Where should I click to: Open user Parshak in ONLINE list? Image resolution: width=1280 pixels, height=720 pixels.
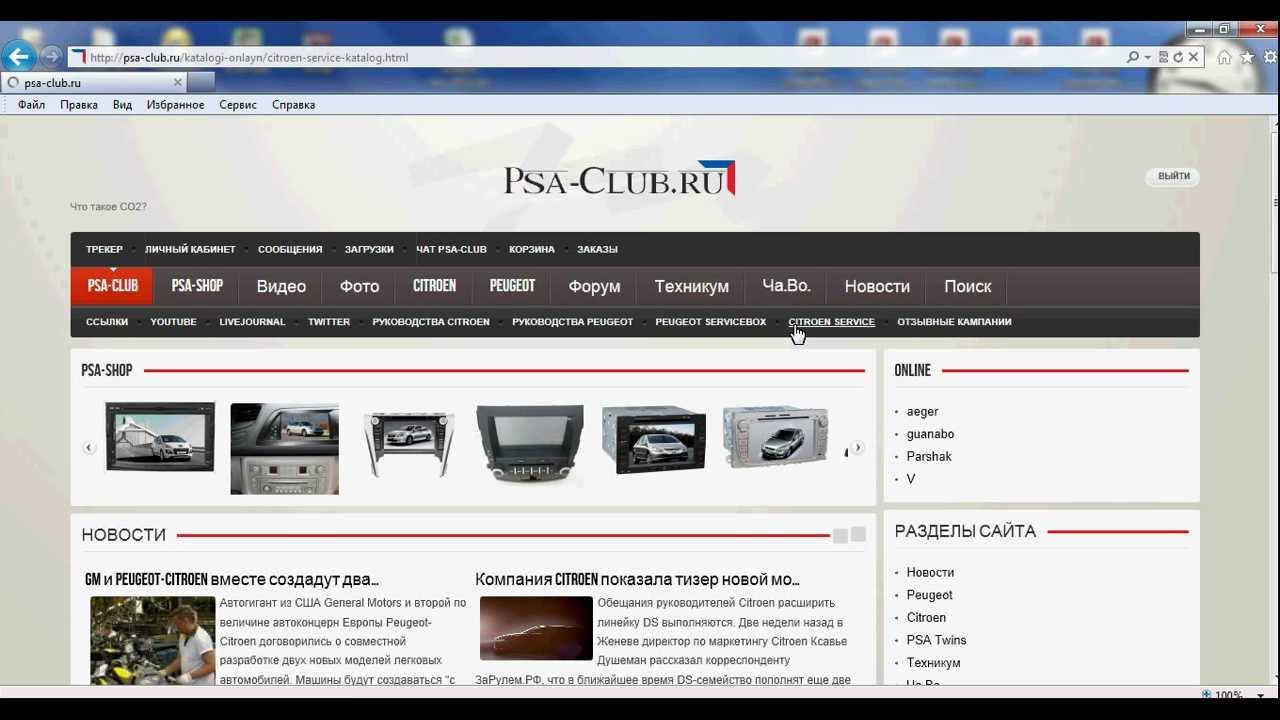click(x=929, y=456)
